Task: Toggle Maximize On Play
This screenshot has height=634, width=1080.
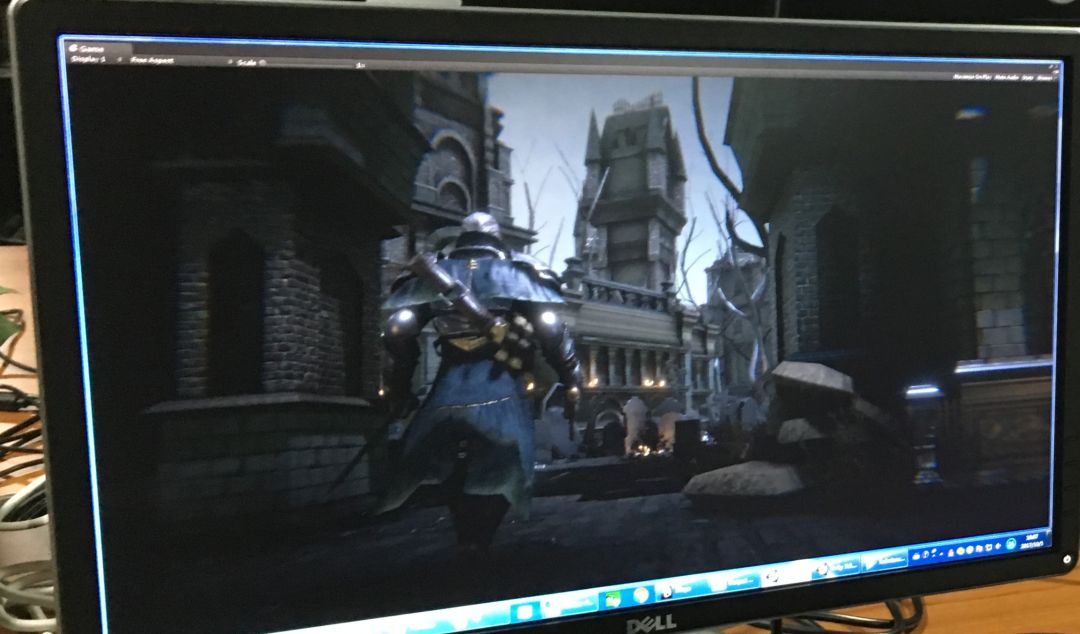Action: pyautogui.click(x=972, y=77)
